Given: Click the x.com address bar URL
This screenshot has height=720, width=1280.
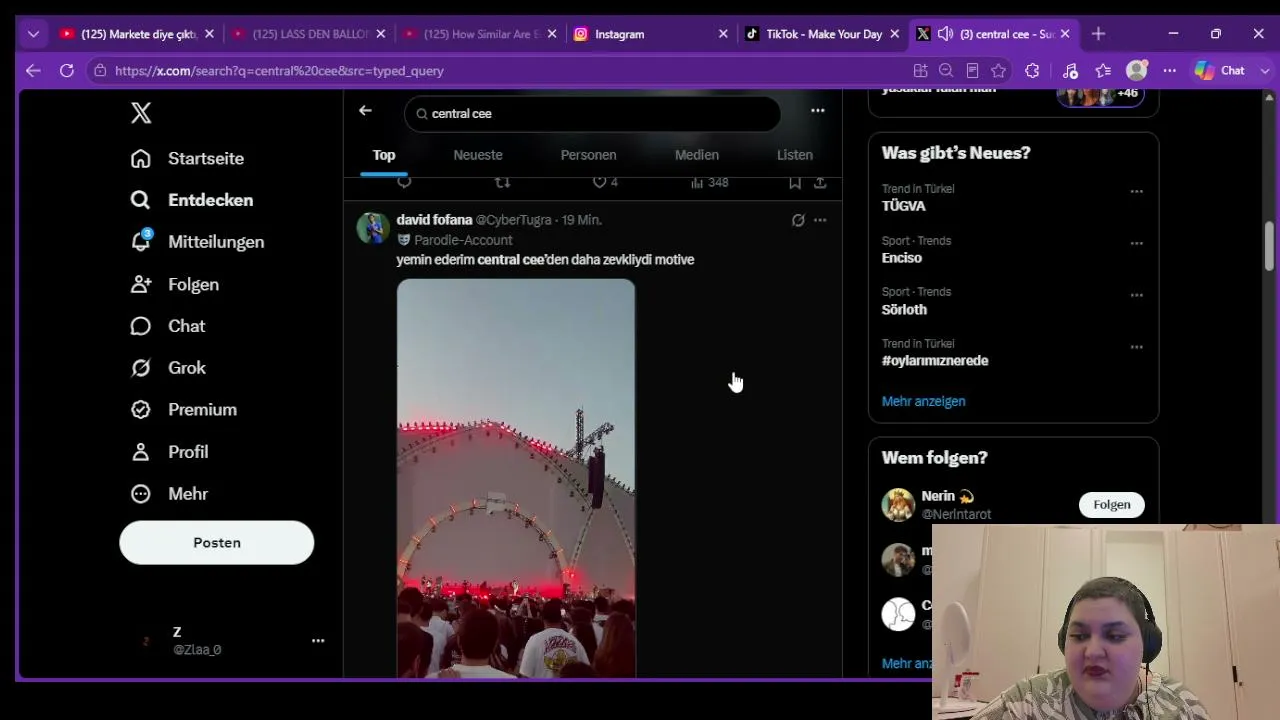Looking at the screenshot, I should tap(279, 71).
